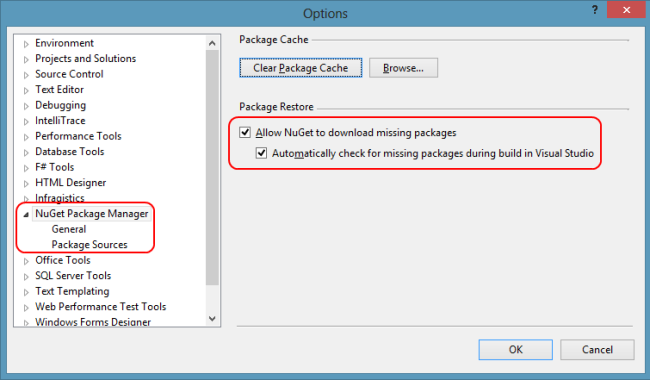The height and width of the screenshot is (380, 650).
Task: Click the Cancel button
Action: coord(597,349)
